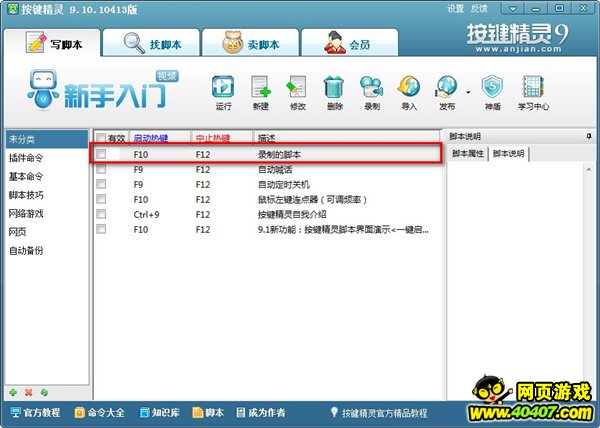Select the 录制的脚本 description
Screen dimensions: 600x428
(x=279, y=155)
